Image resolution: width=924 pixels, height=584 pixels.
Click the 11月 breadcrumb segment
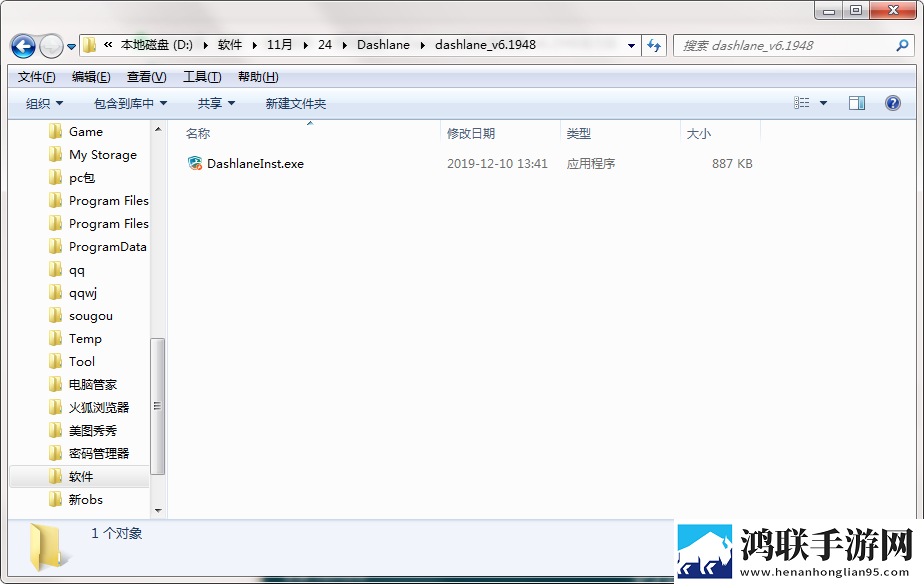279,45
